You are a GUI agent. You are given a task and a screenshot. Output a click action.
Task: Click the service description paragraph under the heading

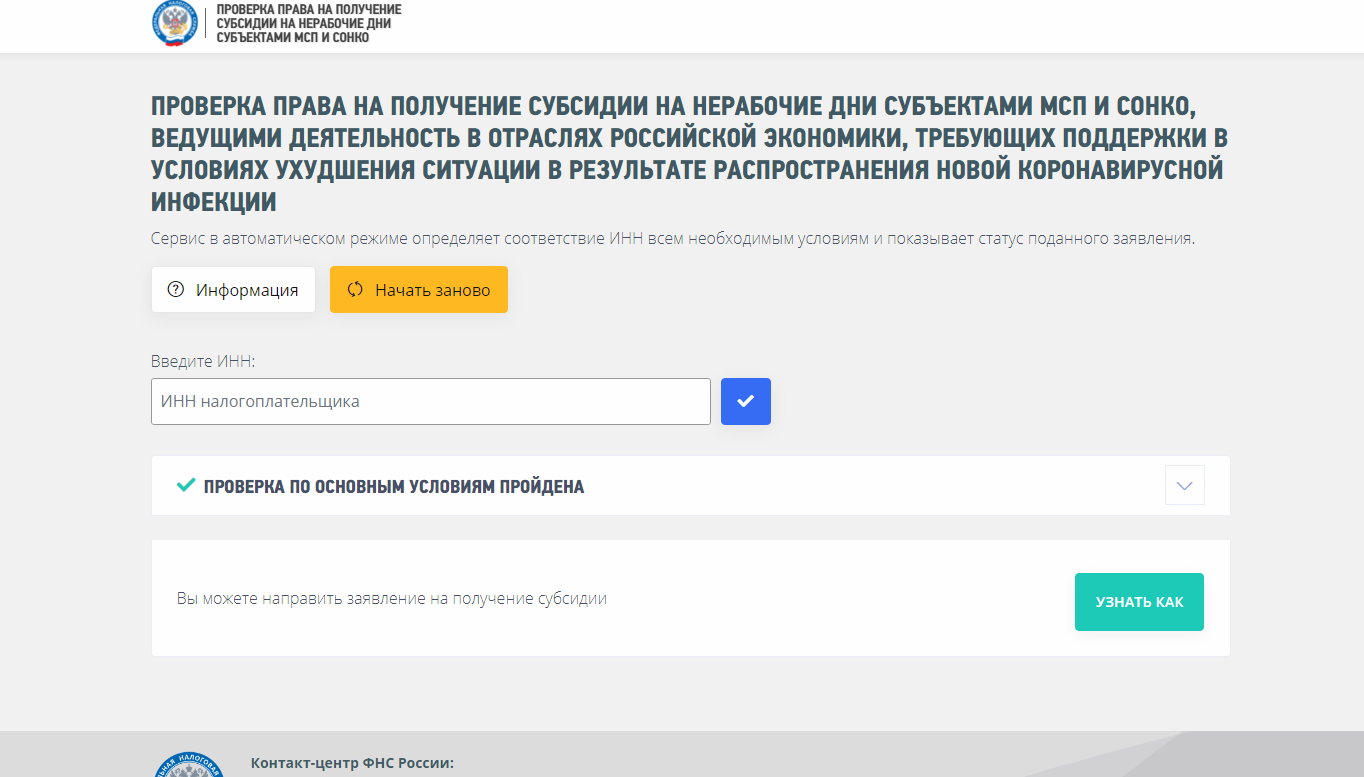(x=673, y=239)
